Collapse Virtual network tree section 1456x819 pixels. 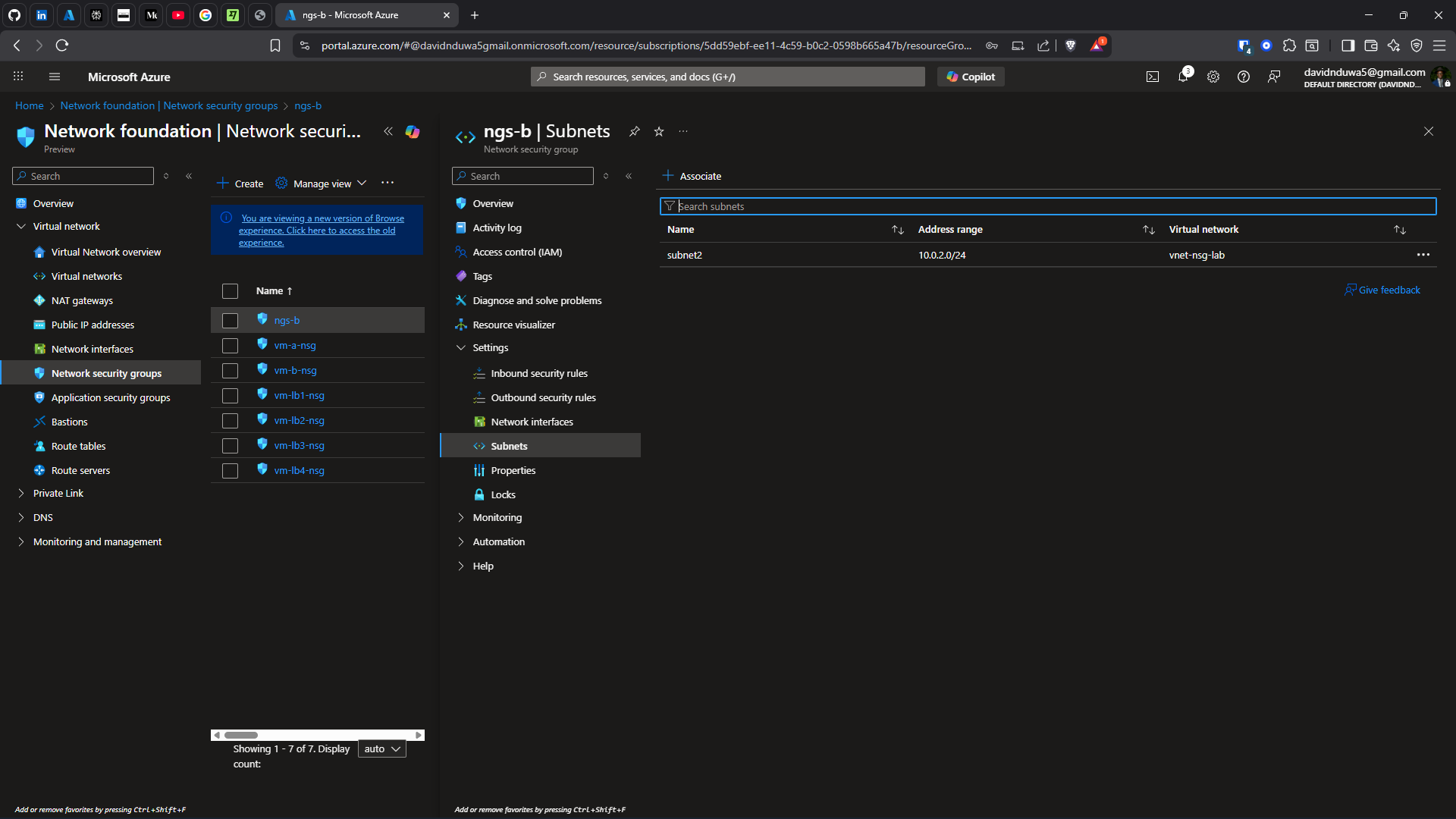pos(21,226)
